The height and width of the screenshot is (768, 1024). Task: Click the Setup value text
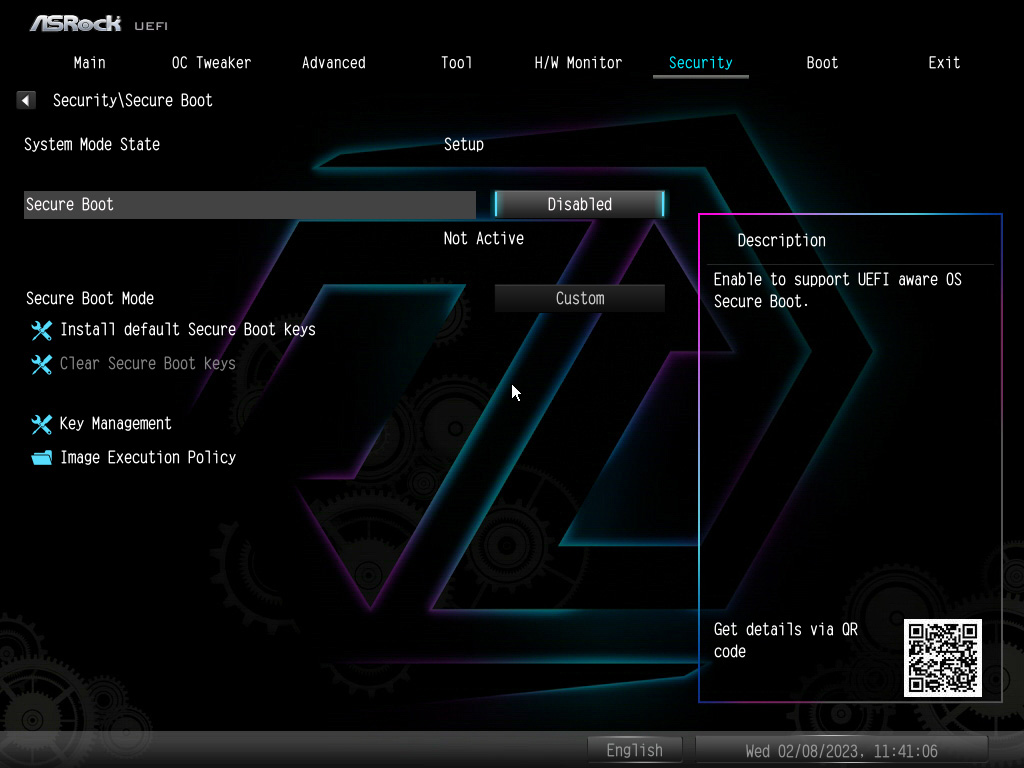464,144
